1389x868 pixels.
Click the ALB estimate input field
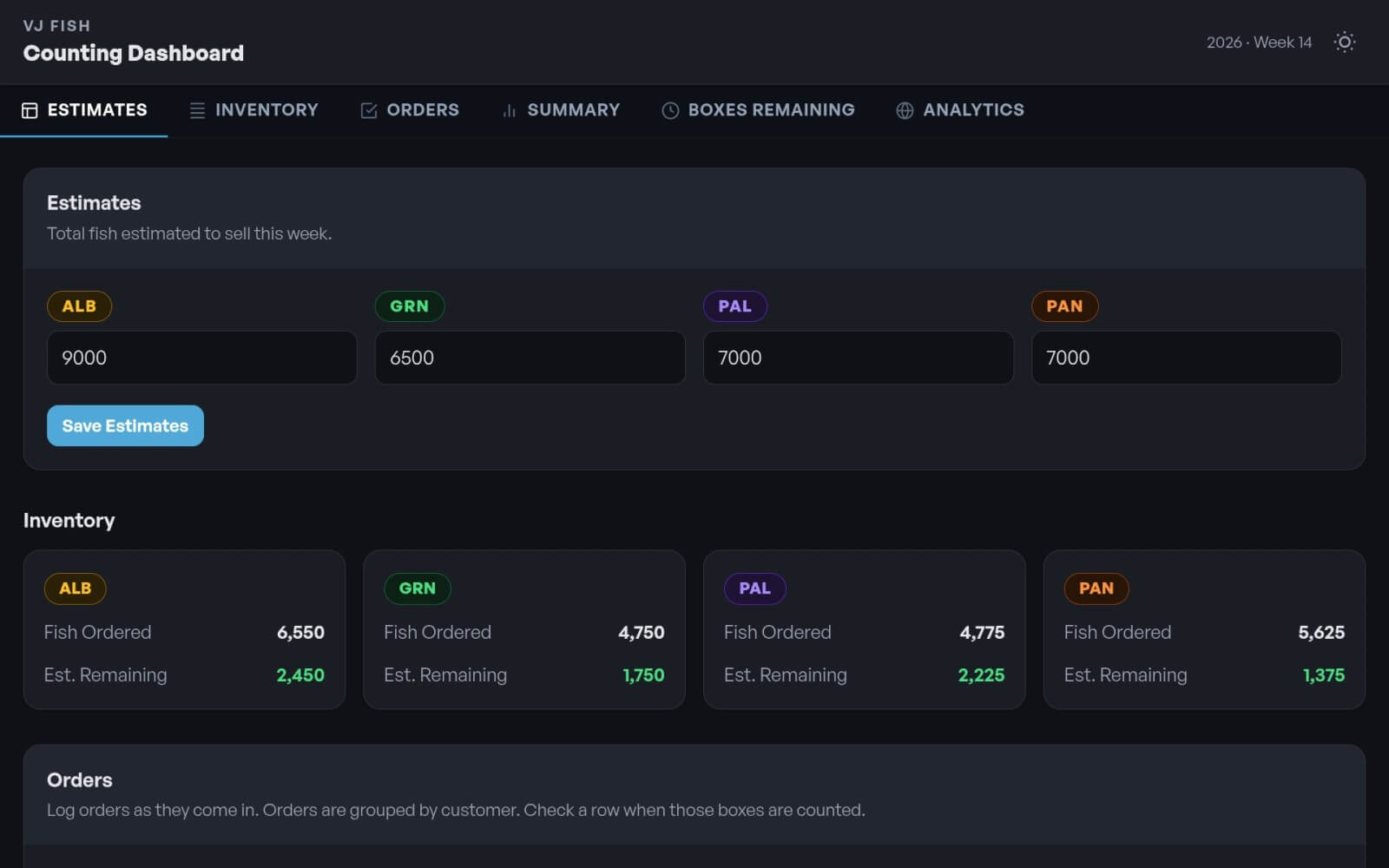201,358
